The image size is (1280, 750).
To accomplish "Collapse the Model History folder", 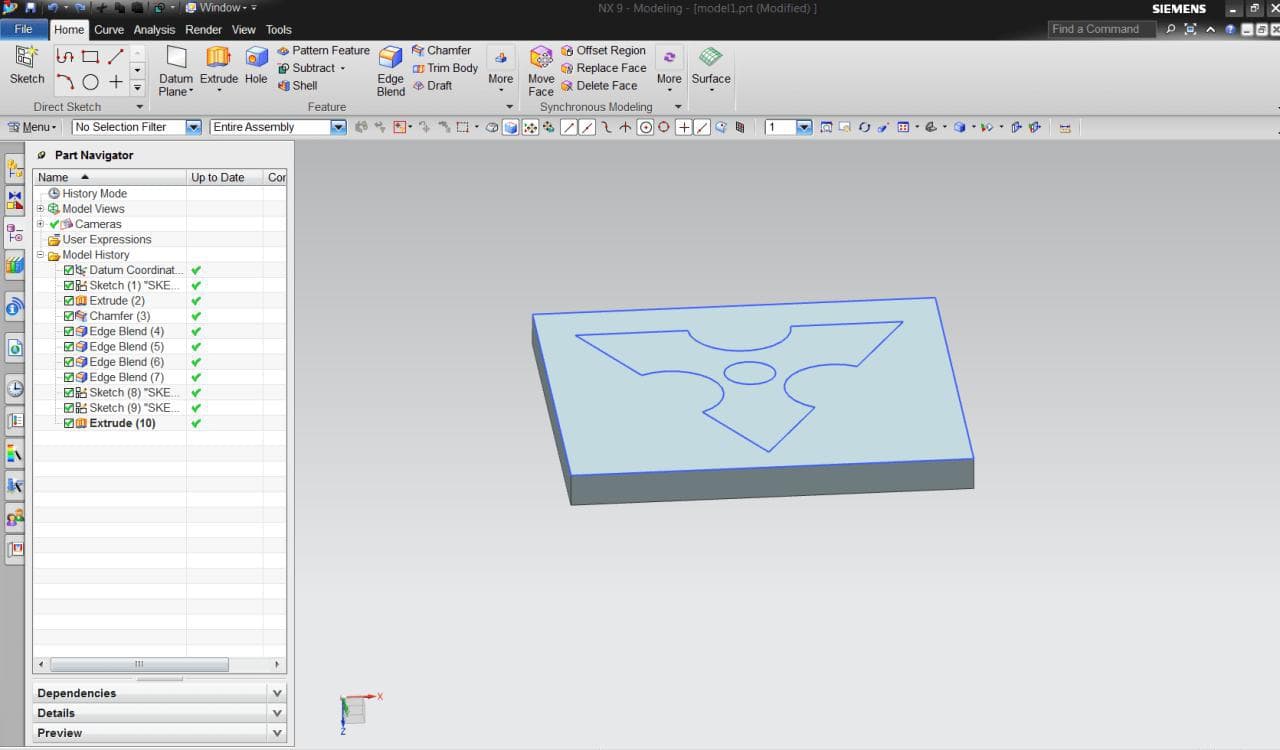I will coord(41,255).
